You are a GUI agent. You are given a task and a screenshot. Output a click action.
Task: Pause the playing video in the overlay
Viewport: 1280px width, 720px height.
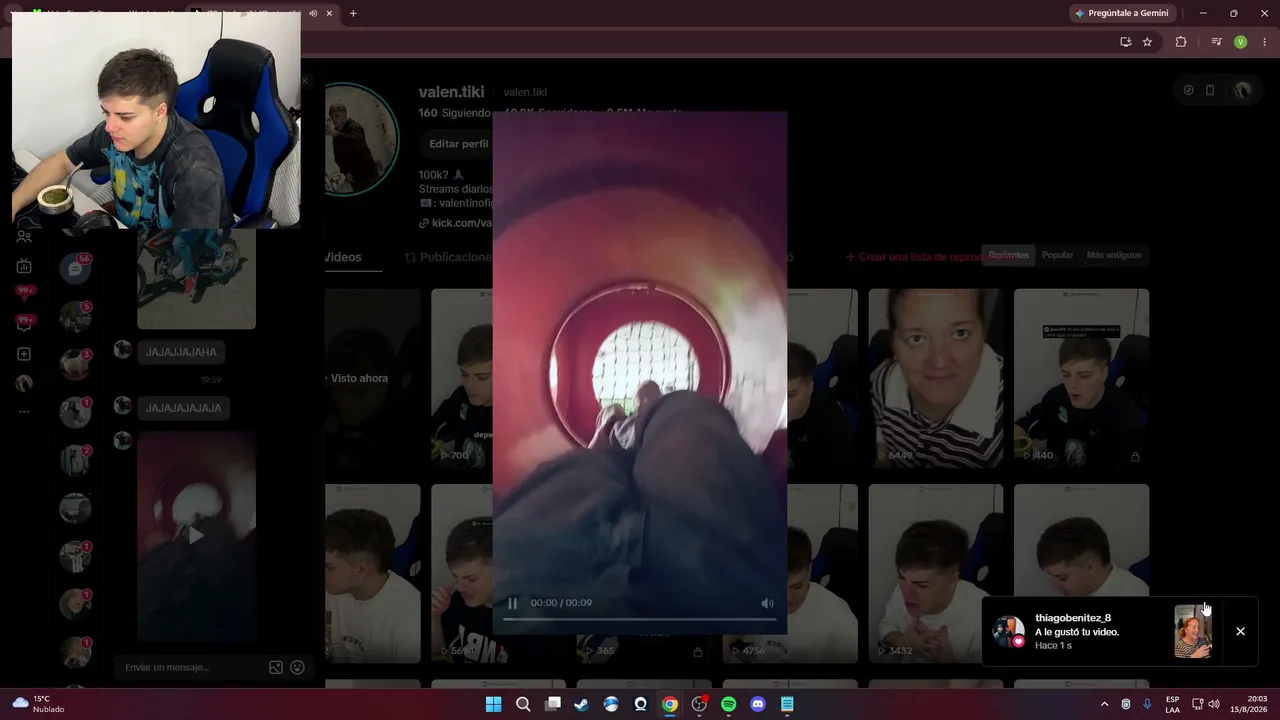point(512,603)
